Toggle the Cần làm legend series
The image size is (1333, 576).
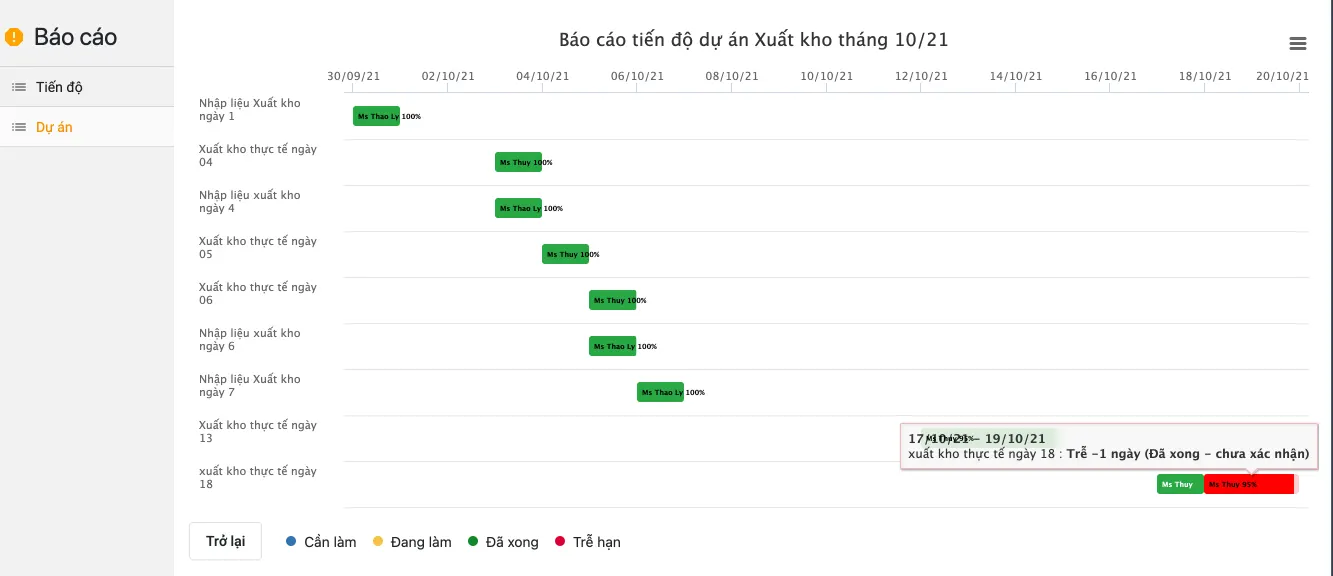click(x=321, y=542)
